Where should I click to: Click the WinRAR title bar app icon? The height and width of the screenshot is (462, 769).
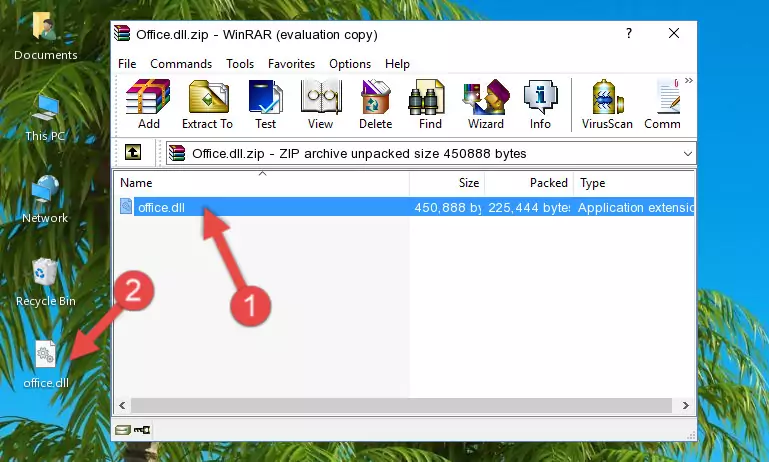123,33
